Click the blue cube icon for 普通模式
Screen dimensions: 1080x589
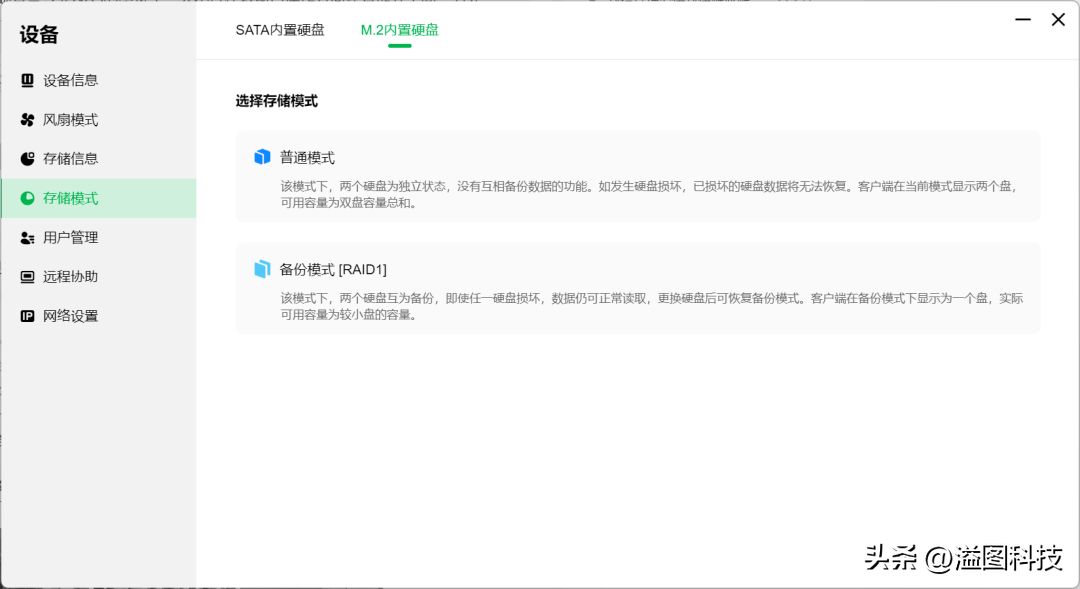coord(262,157)
